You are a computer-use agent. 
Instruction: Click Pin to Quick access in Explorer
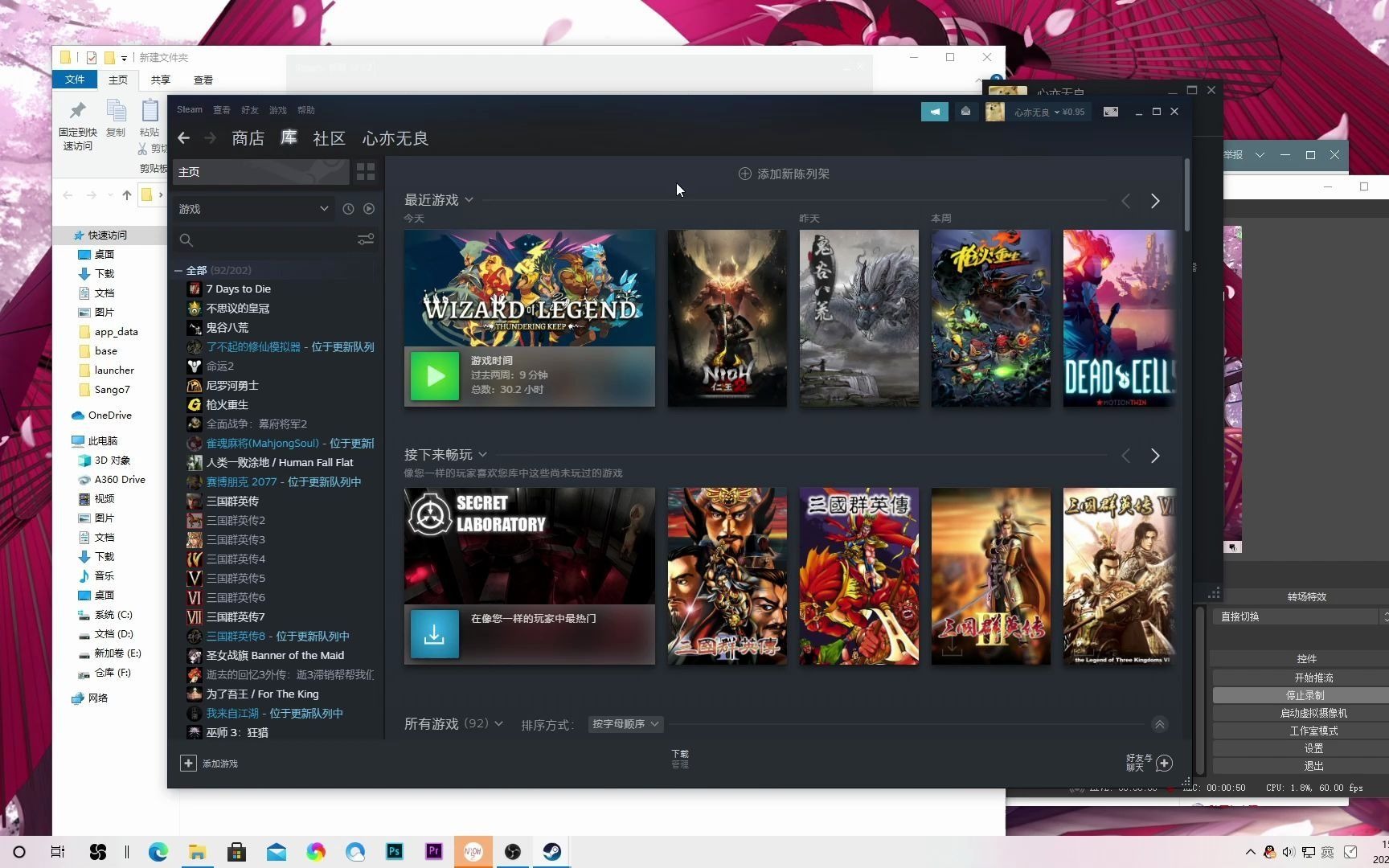click(78, 125)
